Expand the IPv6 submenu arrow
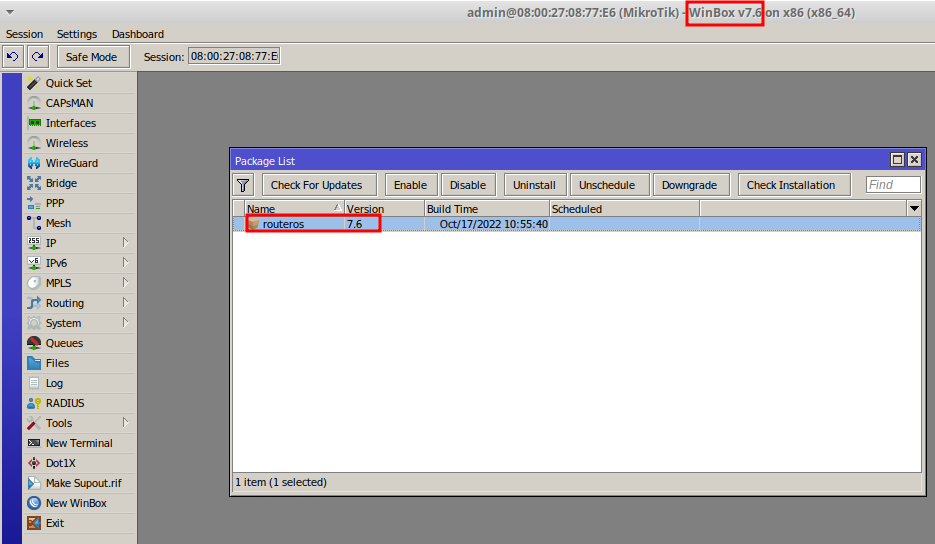Screen dimensions: 935x544 click(125, 262)
